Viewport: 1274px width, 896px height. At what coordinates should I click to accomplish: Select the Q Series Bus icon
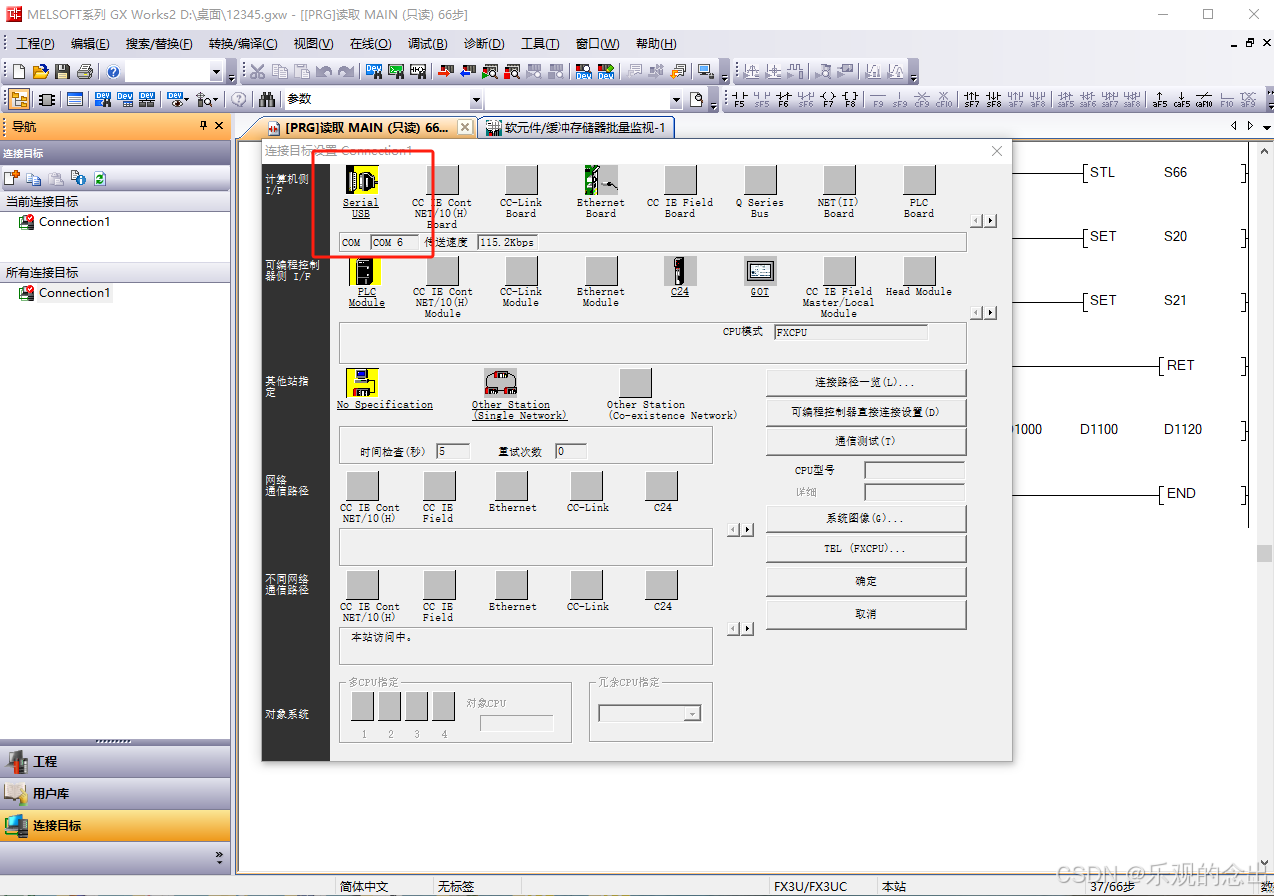click(x=760, y=181)
